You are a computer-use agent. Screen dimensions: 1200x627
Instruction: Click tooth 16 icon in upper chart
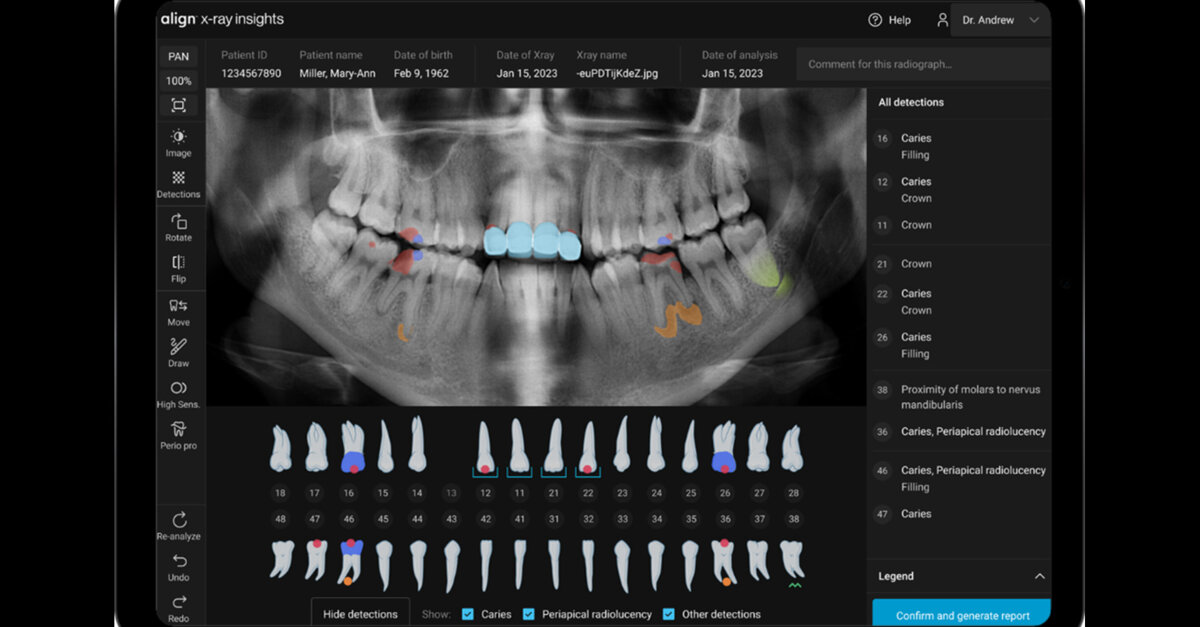pos(351,446)
